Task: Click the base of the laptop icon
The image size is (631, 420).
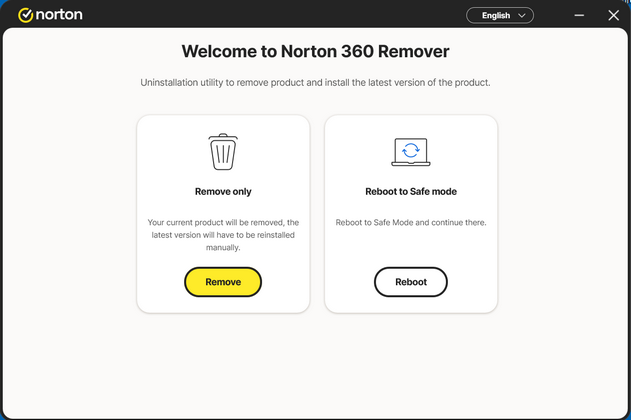Action: [410, 164]
